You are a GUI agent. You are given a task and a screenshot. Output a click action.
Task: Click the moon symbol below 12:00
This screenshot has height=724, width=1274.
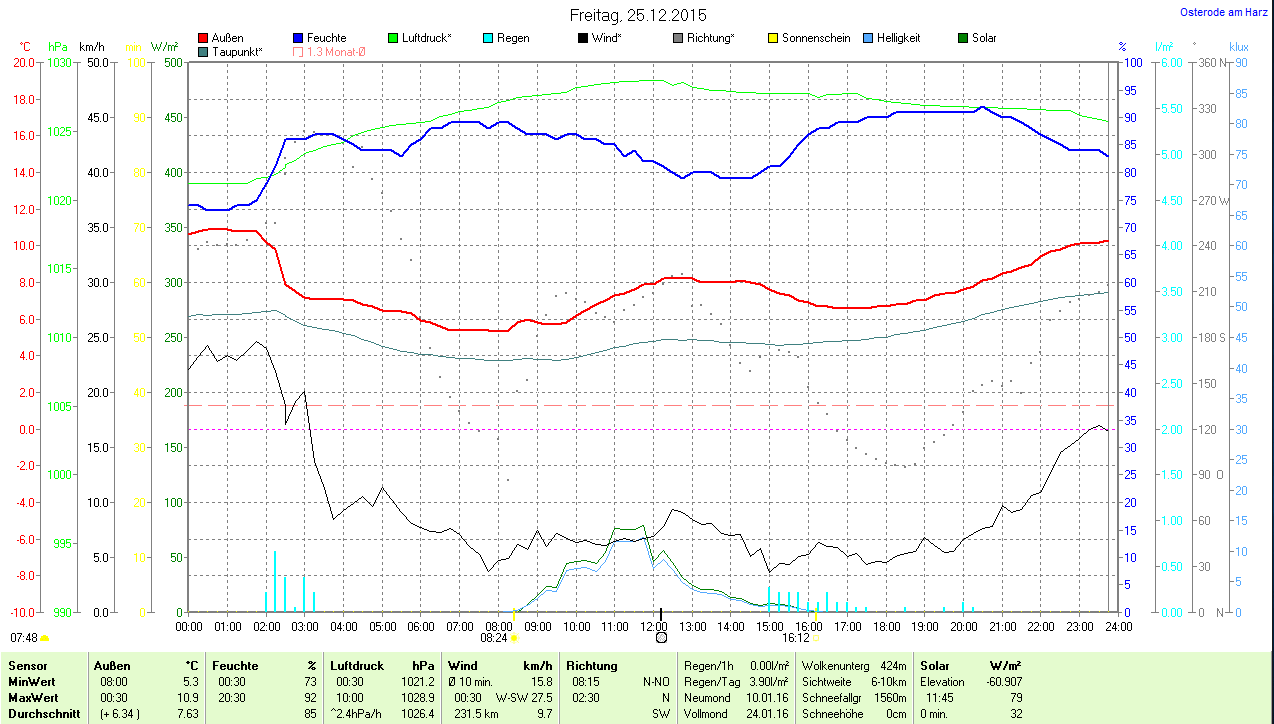coord(661,637)
